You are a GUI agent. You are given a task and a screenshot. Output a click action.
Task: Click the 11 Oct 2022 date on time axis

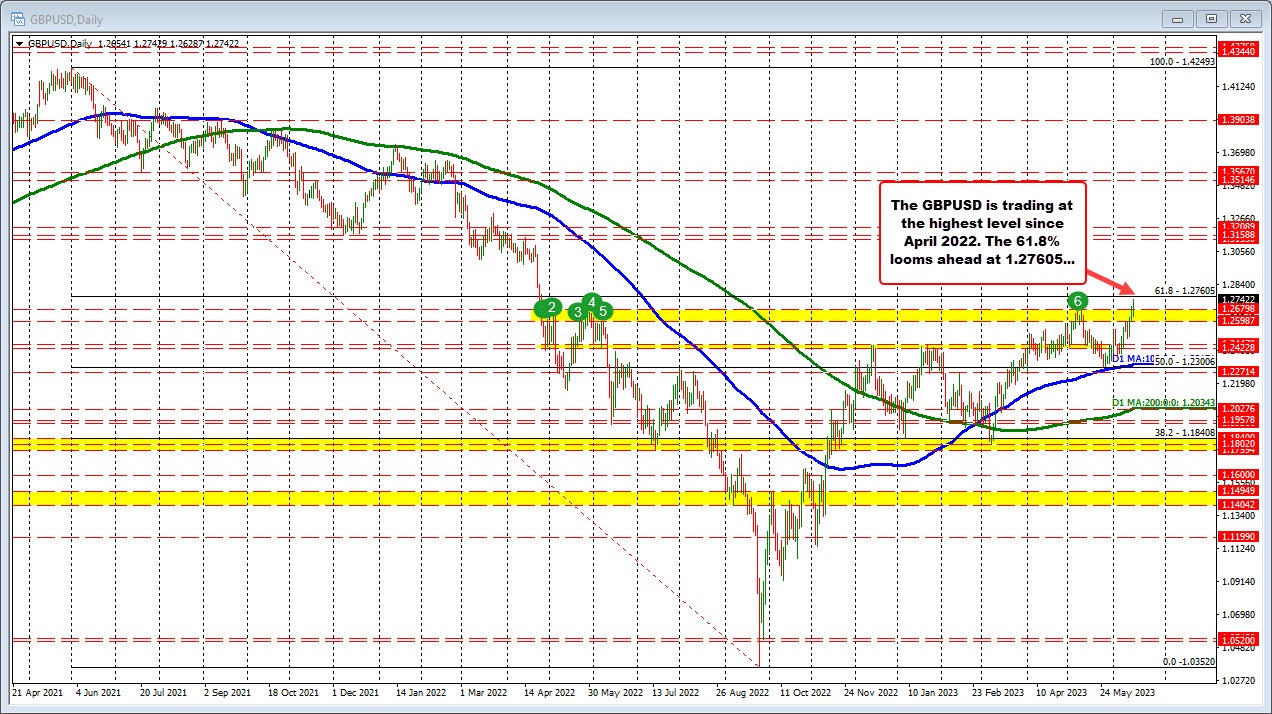pyautogui.click(x=806, y=691)
